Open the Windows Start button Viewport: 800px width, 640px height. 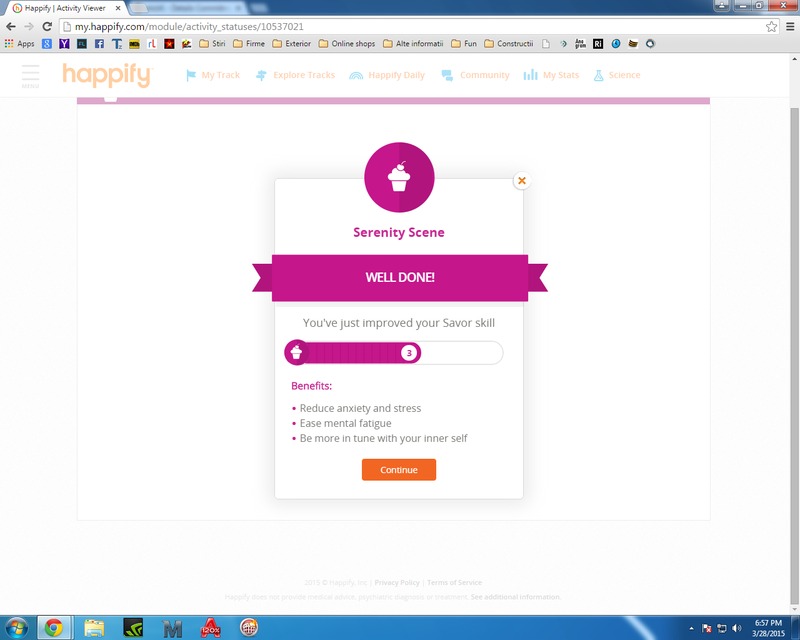[x=17, y=628]
